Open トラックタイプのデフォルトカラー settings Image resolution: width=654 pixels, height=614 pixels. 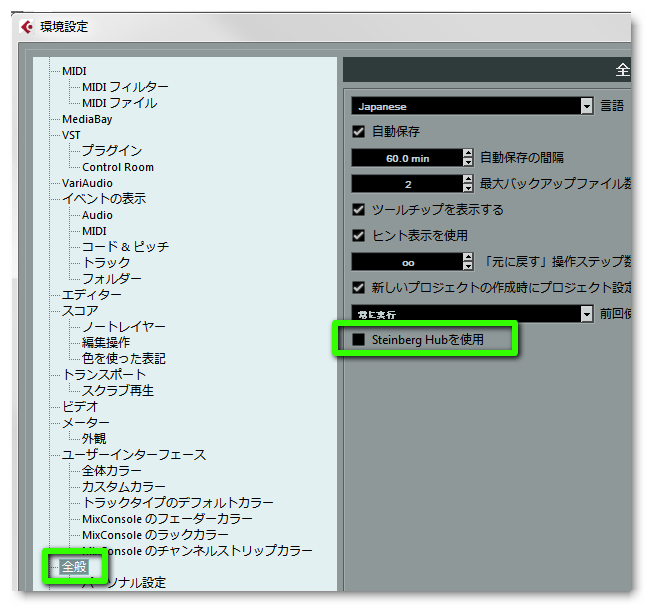click(178, 503)
